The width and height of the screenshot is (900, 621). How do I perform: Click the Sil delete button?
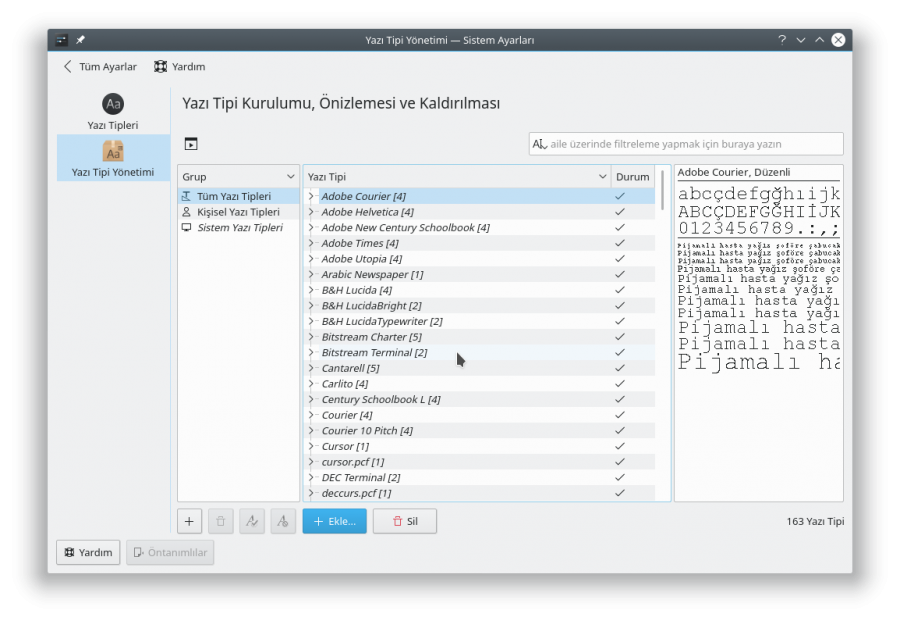point(405,521)
